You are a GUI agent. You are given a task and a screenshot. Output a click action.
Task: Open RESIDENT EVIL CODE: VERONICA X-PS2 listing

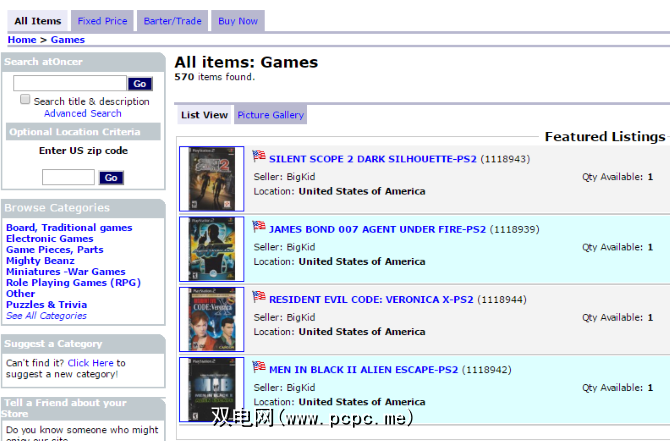371,300
